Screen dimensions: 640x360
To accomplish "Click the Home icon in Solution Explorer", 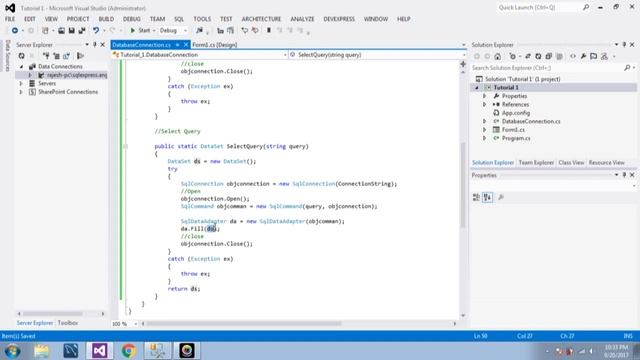I will (498, 56).
